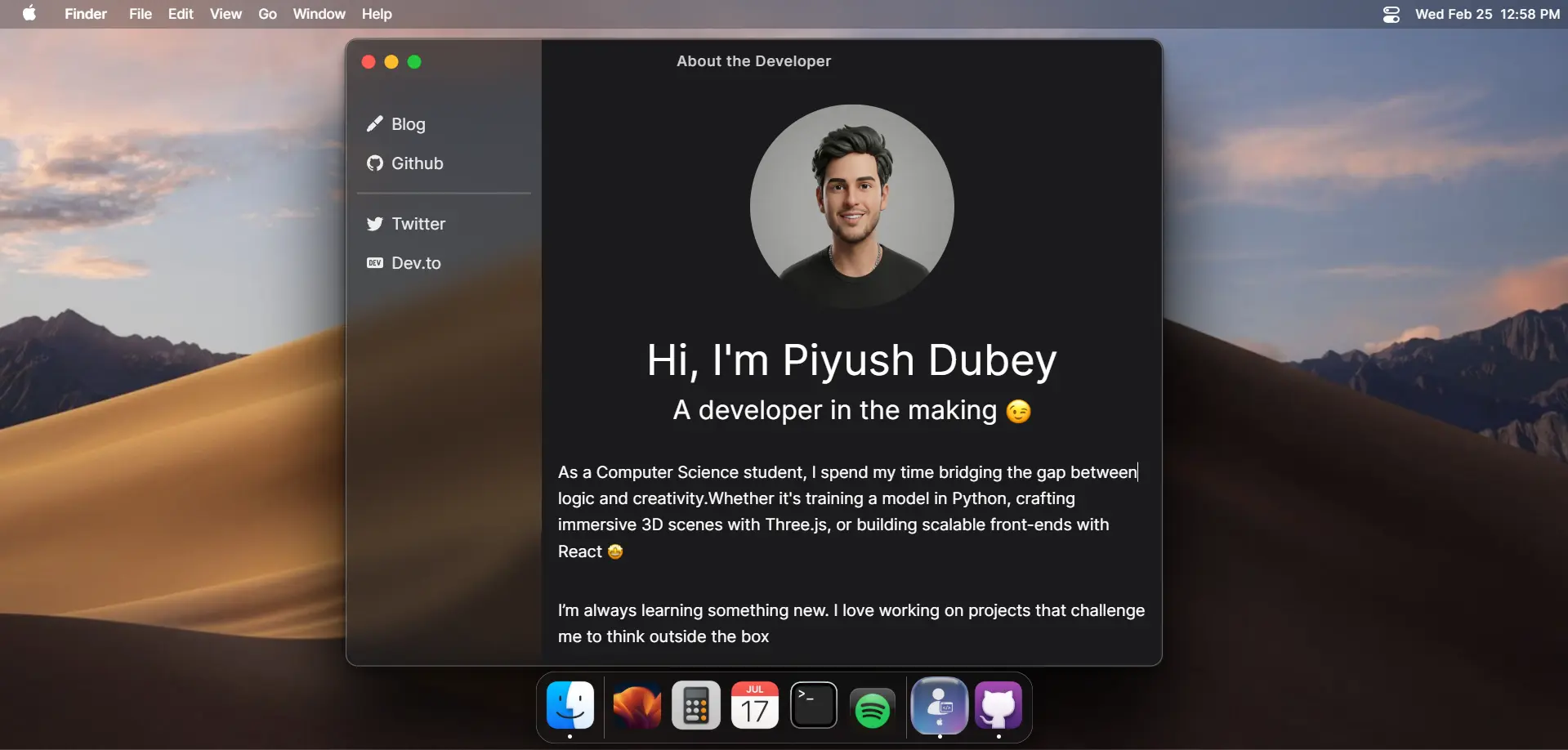This screenshot has height=750, width=1568.
Task: Click the Github octocat icon in the sidebar
Action: pos(375,163)
